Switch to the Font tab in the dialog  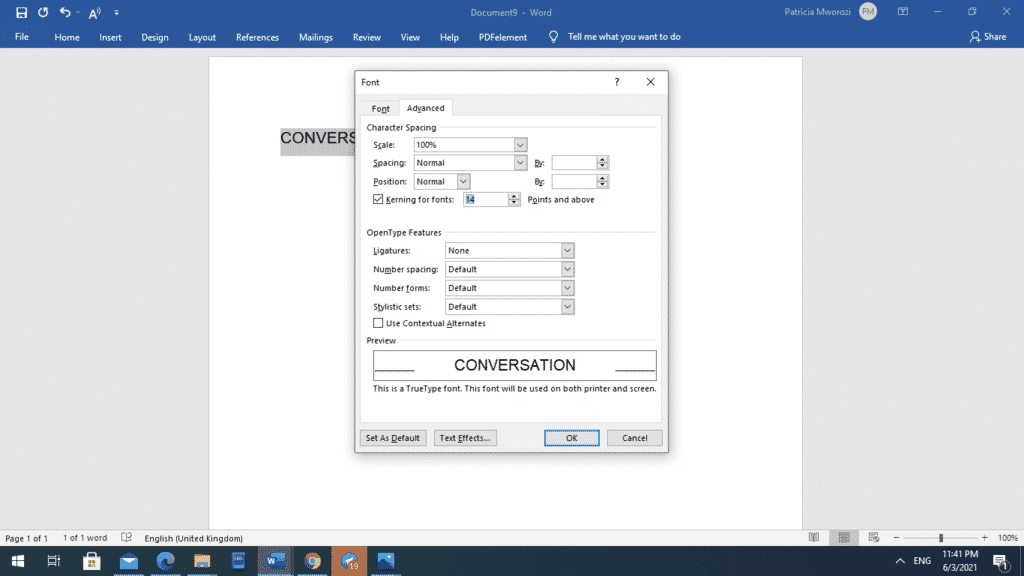[x=380, y=107]
